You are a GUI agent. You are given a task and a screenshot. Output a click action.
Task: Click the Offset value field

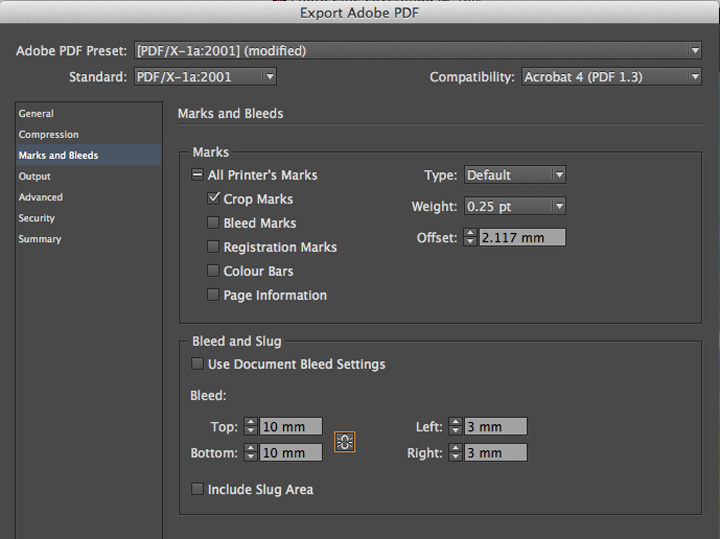pyautogui.click(x=523, y=237)
